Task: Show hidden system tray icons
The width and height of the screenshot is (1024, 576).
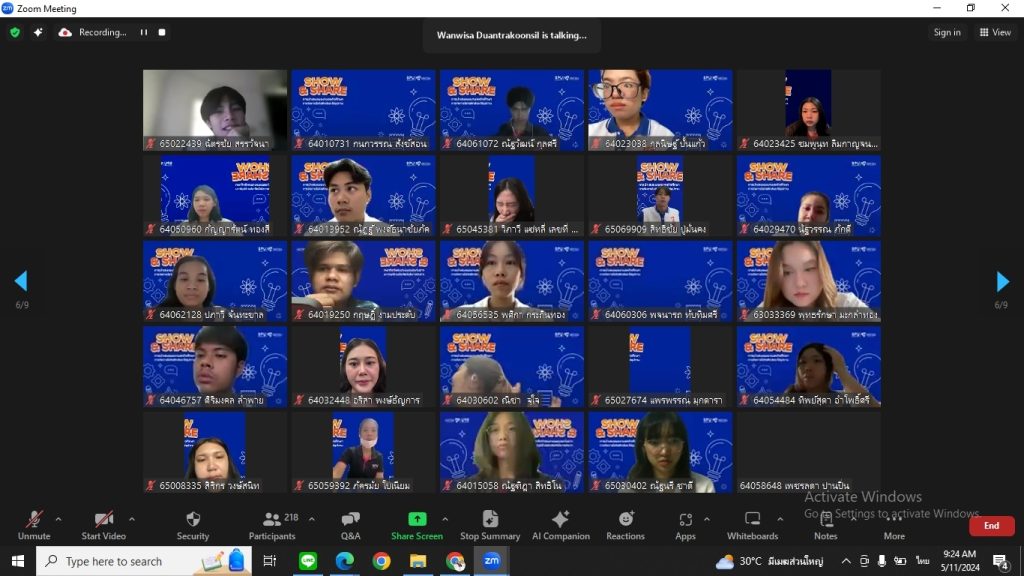Action: (846, 561)
